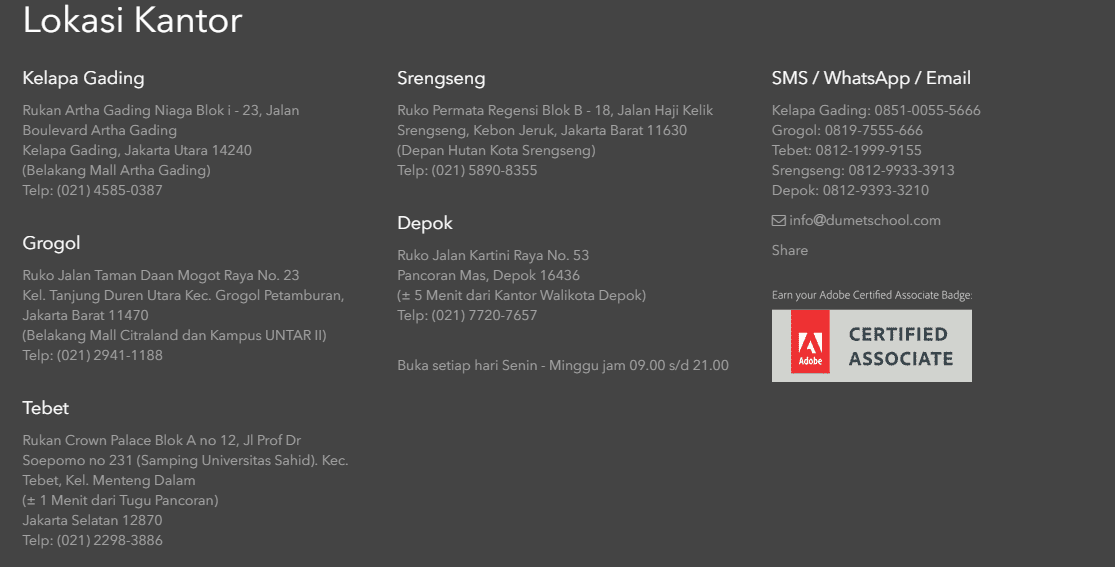Select the Depok office heading
Image resolution: width=1115 pixels, height=567 pixels.
pos(425,223)
